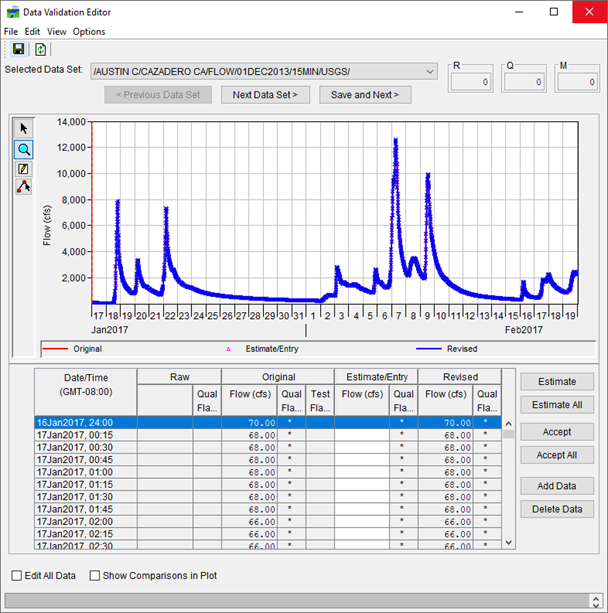
Task: Click the Next Data Set button
Action: [265, 95]
